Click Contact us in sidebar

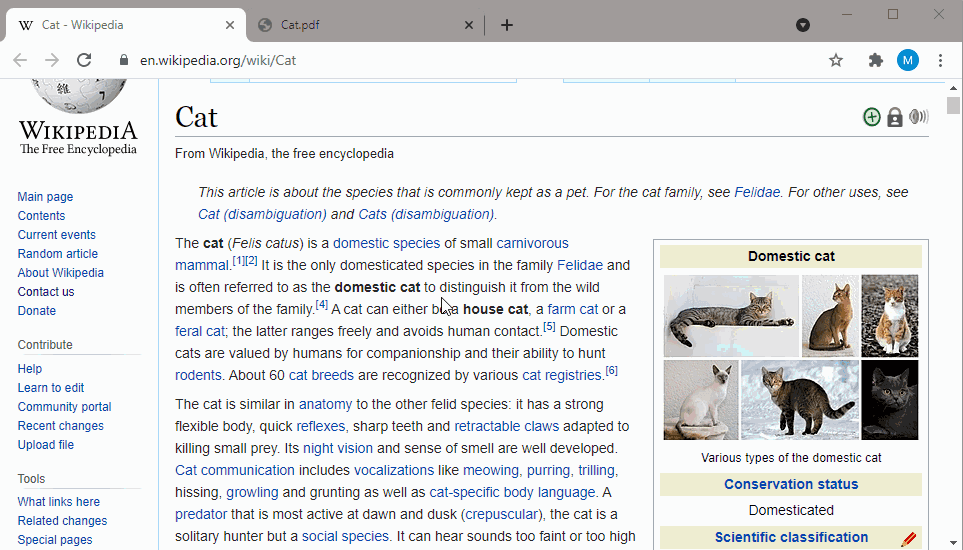click(x=46, y=292)
